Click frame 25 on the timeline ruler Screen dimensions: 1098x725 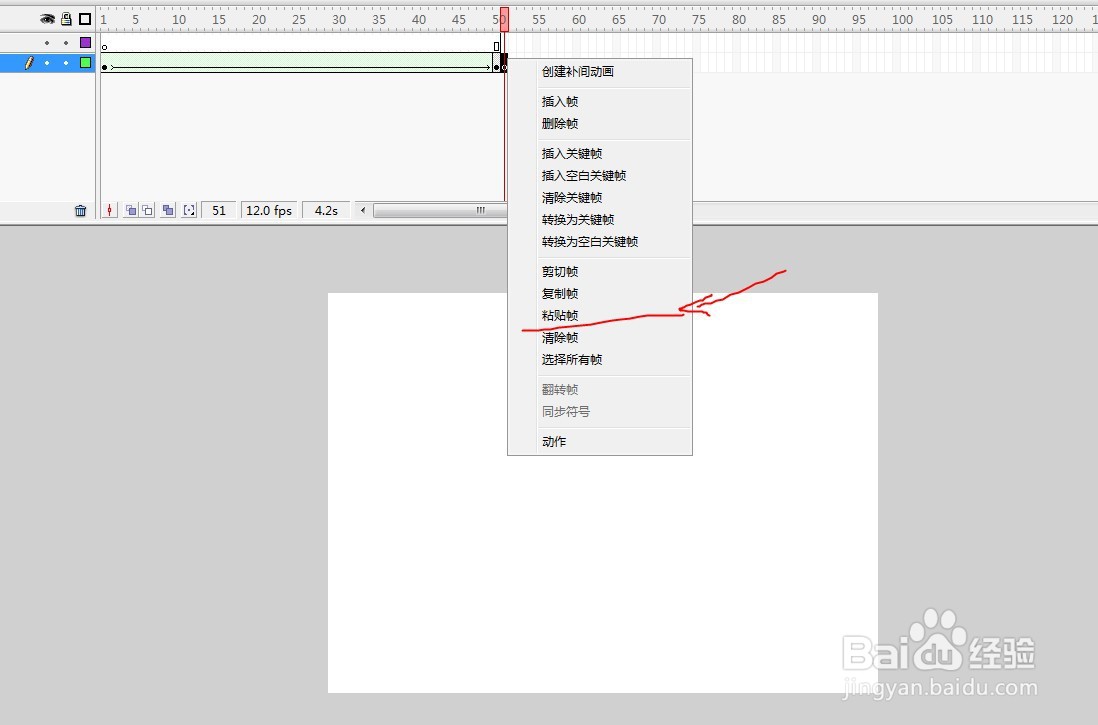tap(299, 20)
